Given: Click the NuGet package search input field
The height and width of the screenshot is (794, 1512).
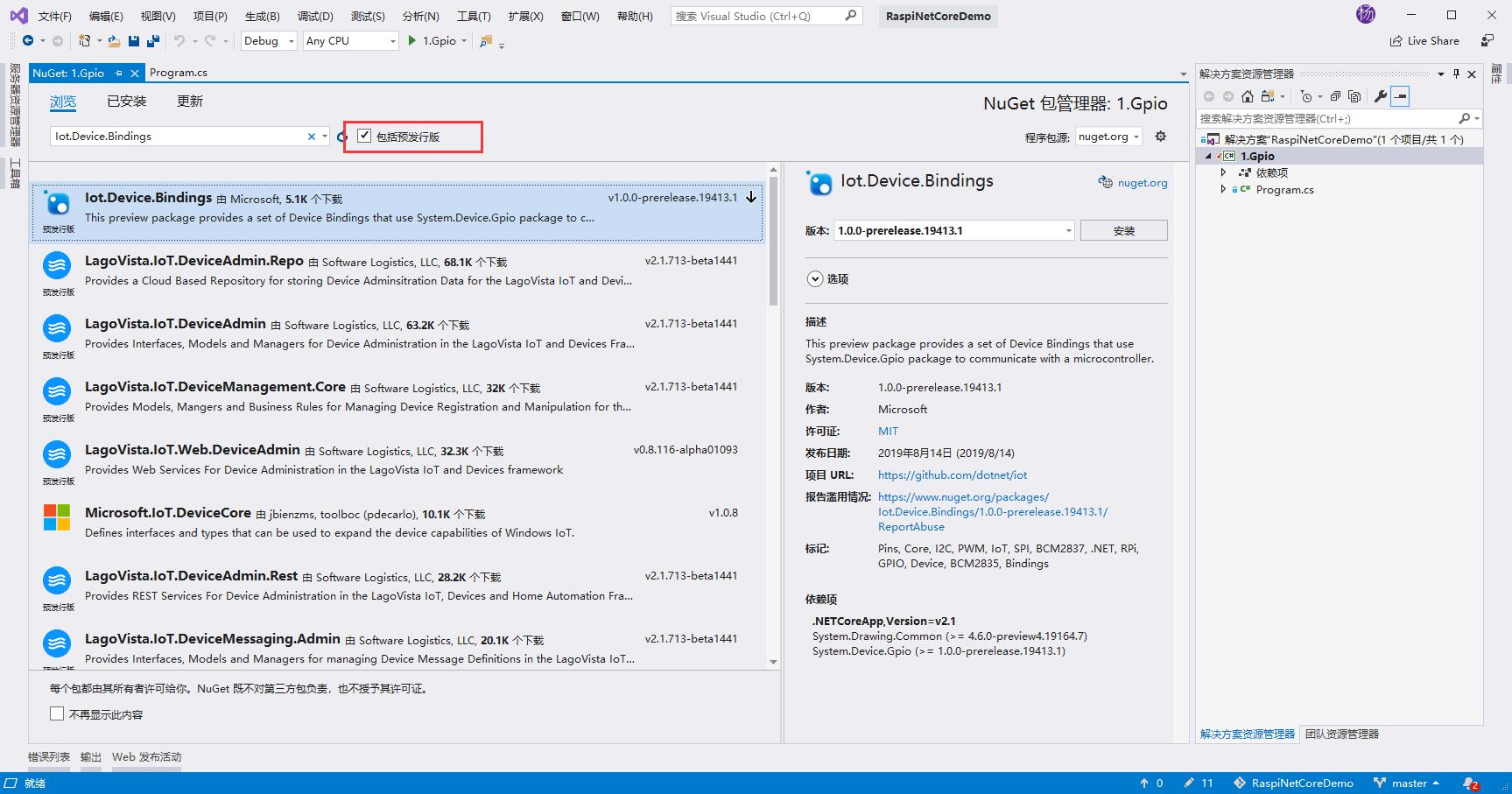Looking at the screenshot, I should [179, 137].
